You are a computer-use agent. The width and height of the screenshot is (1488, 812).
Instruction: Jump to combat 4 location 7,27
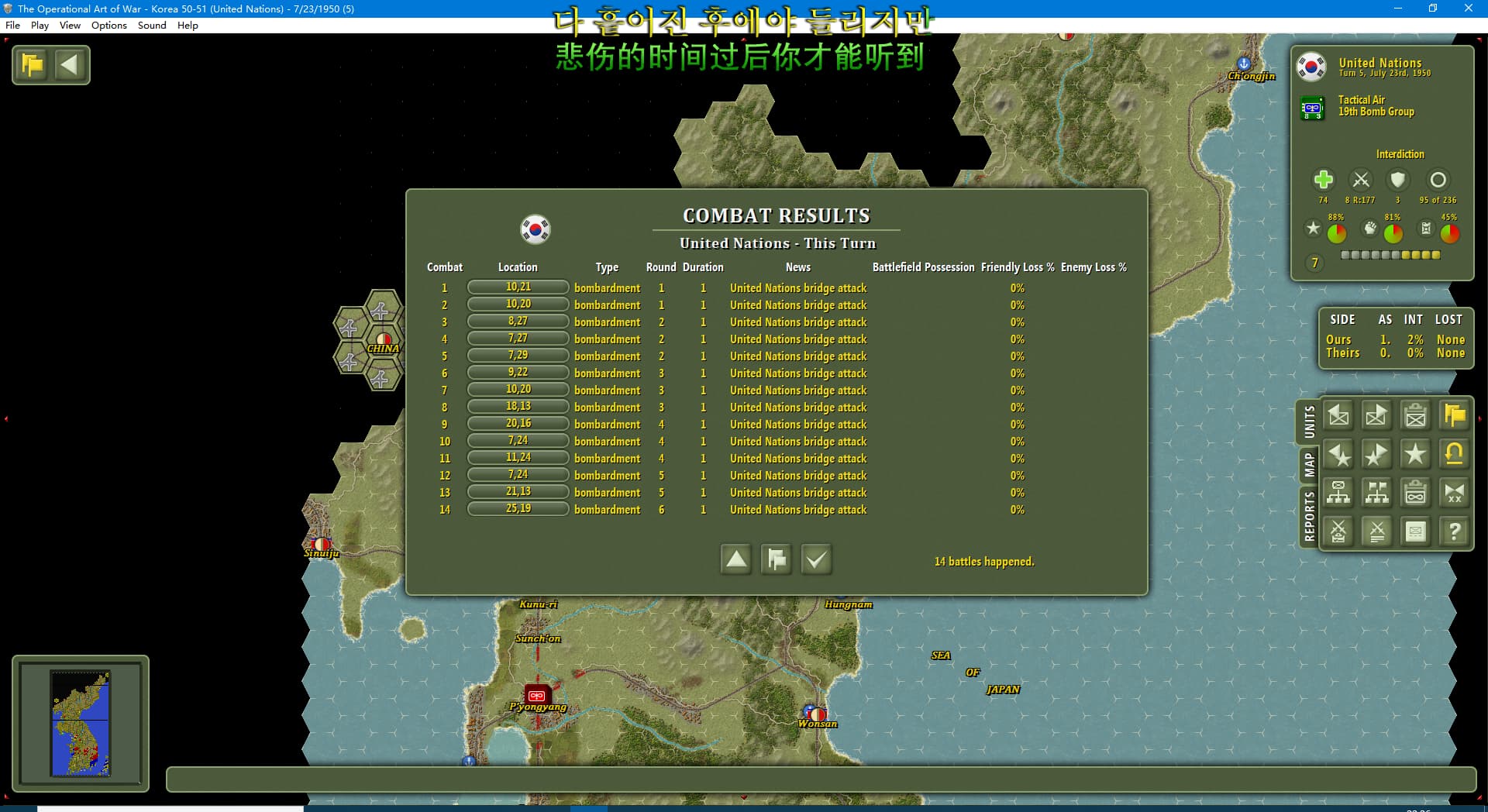pos(518,339)
